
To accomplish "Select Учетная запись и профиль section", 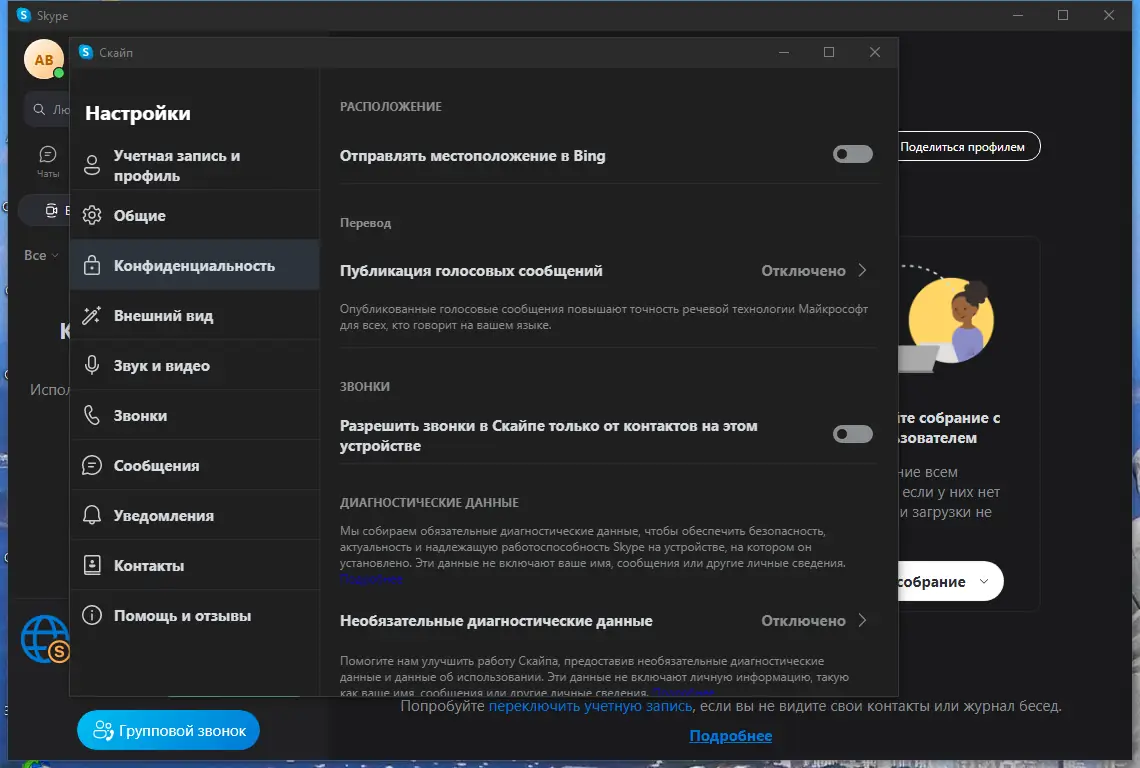I will pos(195,165).
